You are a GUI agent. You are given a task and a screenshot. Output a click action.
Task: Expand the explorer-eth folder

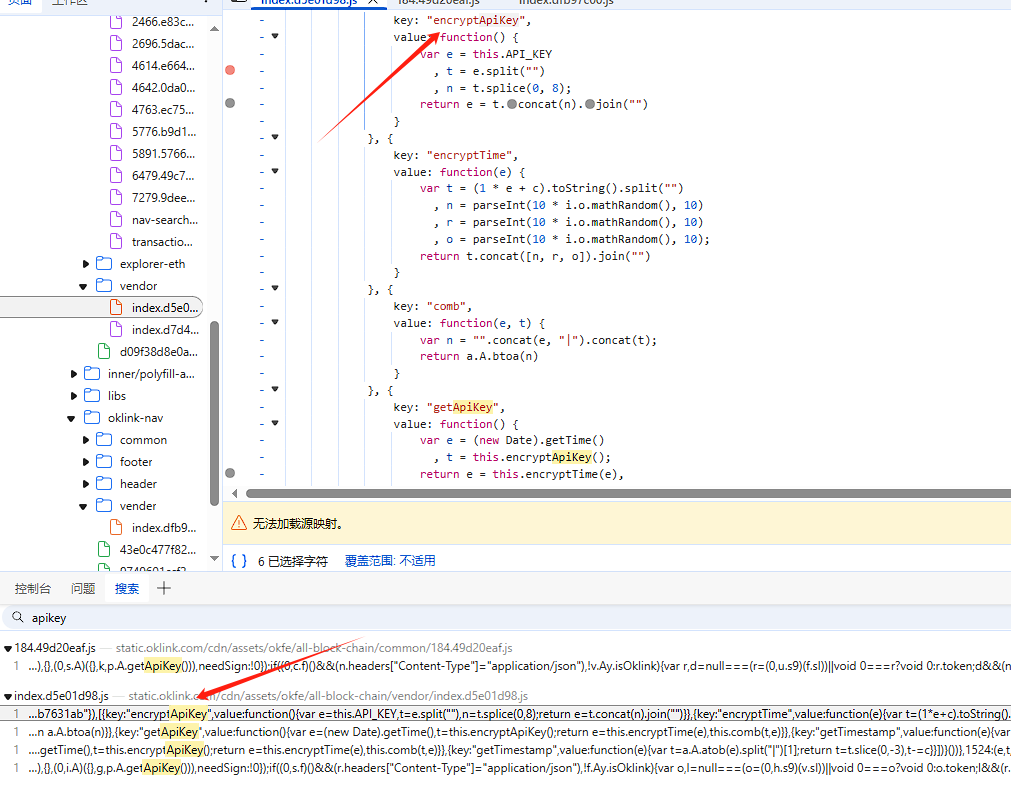(84, 263)
